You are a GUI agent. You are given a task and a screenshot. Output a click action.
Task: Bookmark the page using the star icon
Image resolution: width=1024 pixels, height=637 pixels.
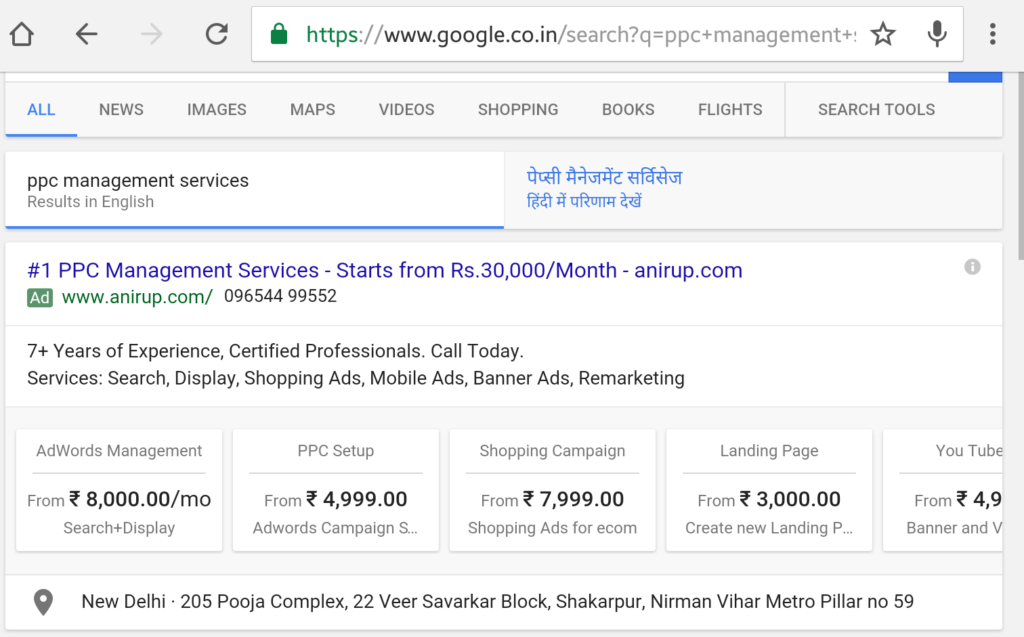click(883, 33)
